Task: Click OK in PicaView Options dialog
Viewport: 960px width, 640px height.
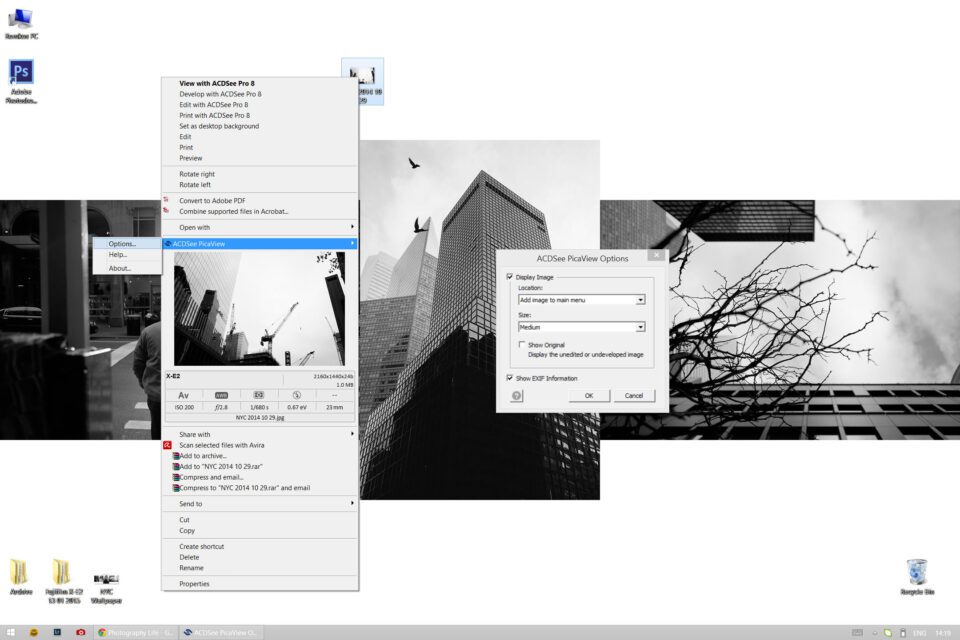Action: [x=589, y=396]
